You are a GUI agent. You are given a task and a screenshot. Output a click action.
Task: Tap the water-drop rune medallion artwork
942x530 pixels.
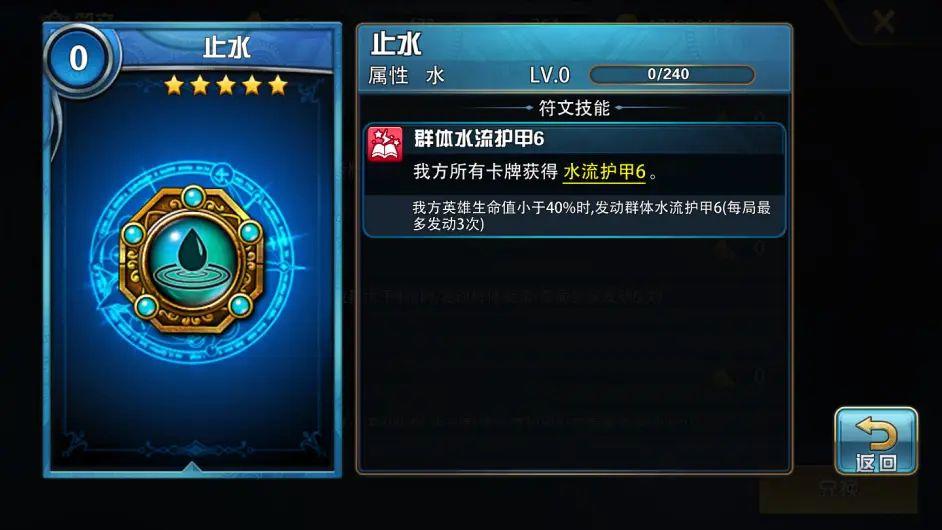[191, 260]
